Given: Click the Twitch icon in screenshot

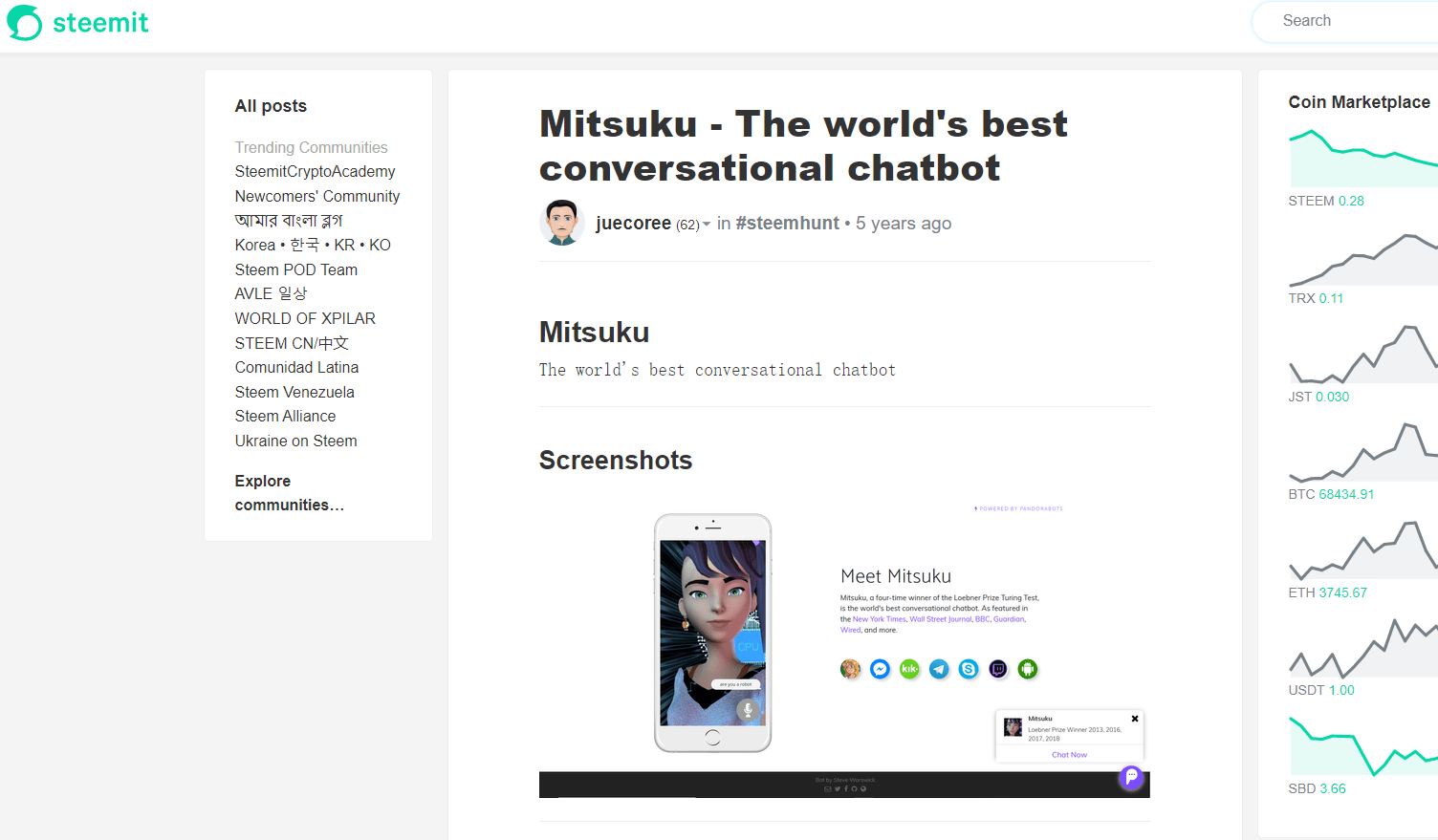Looking at the screenshot, I should 998,669.
